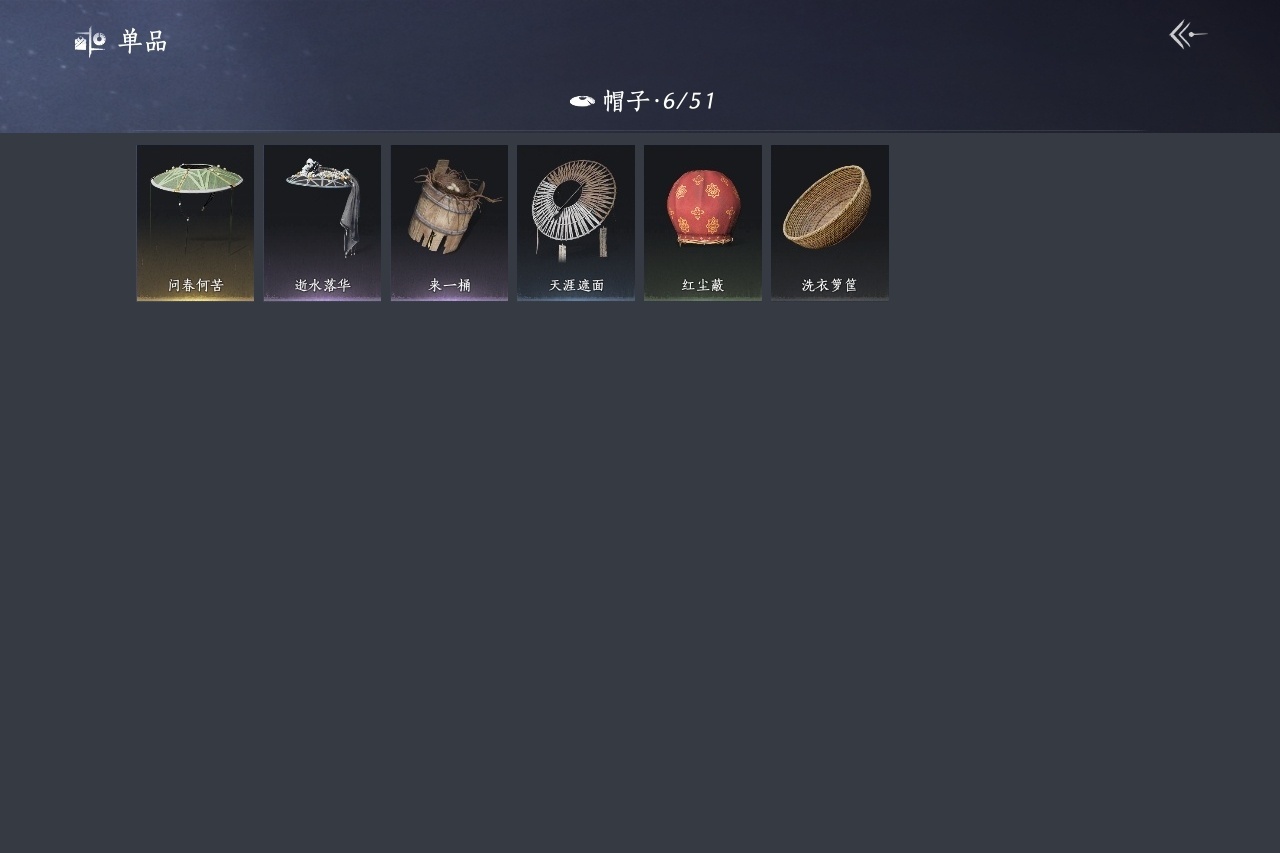Click the 洗衣箩筐 item name label

click(x=830, y=286)
